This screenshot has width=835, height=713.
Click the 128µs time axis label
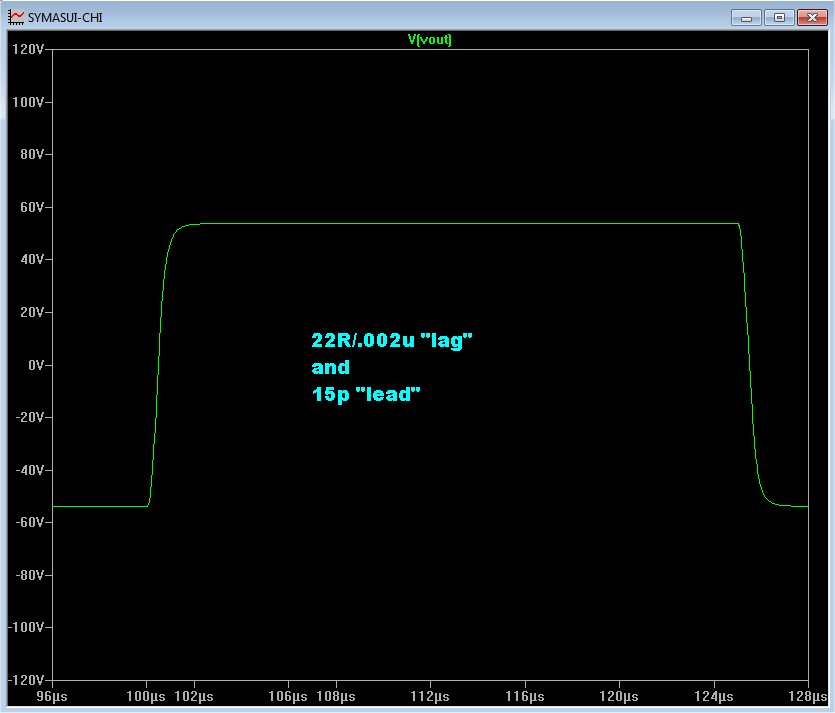tap(808, 696)
